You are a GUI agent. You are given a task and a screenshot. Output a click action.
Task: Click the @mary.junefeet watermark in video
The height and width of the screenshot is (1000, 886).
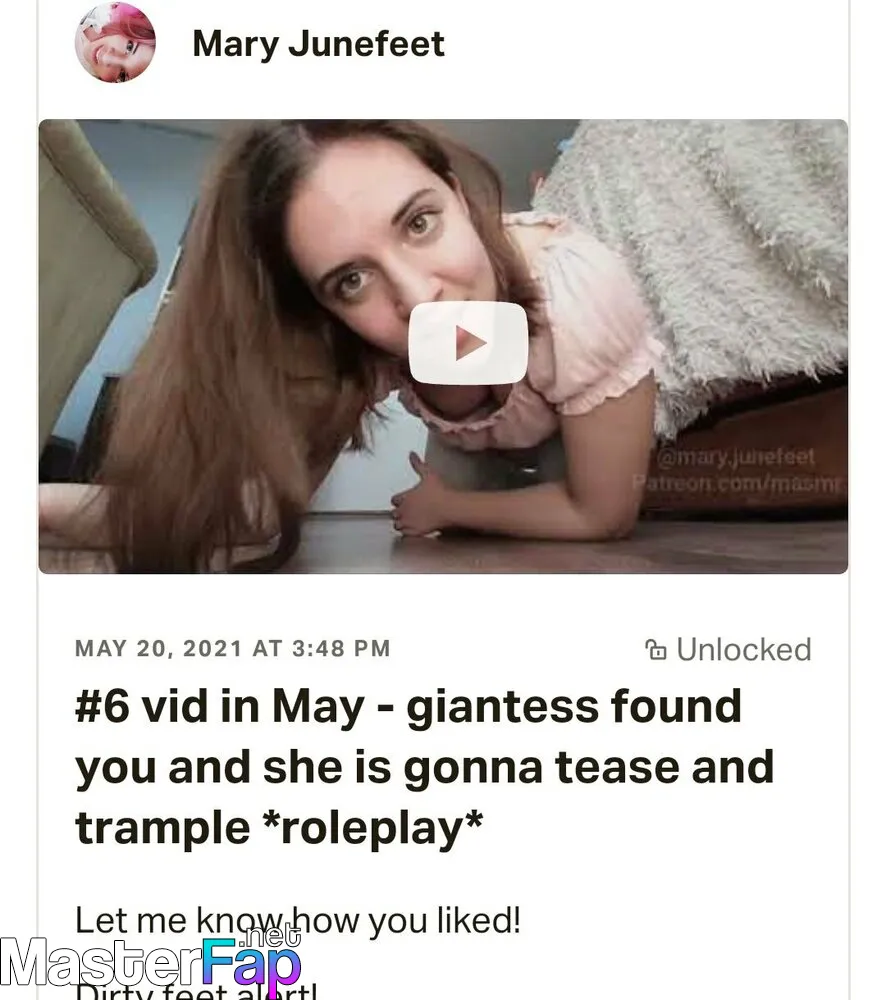[x=735, y=457]
